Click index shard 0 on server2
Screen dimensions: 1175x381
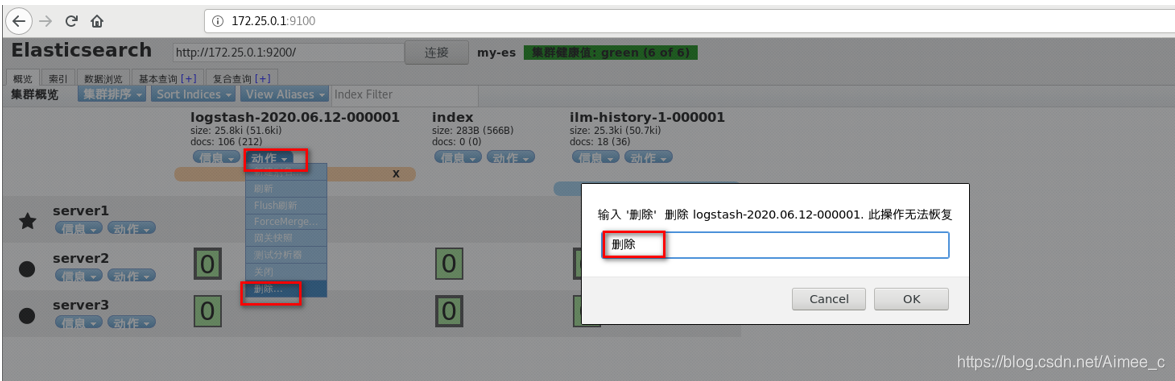click(449, 264)
